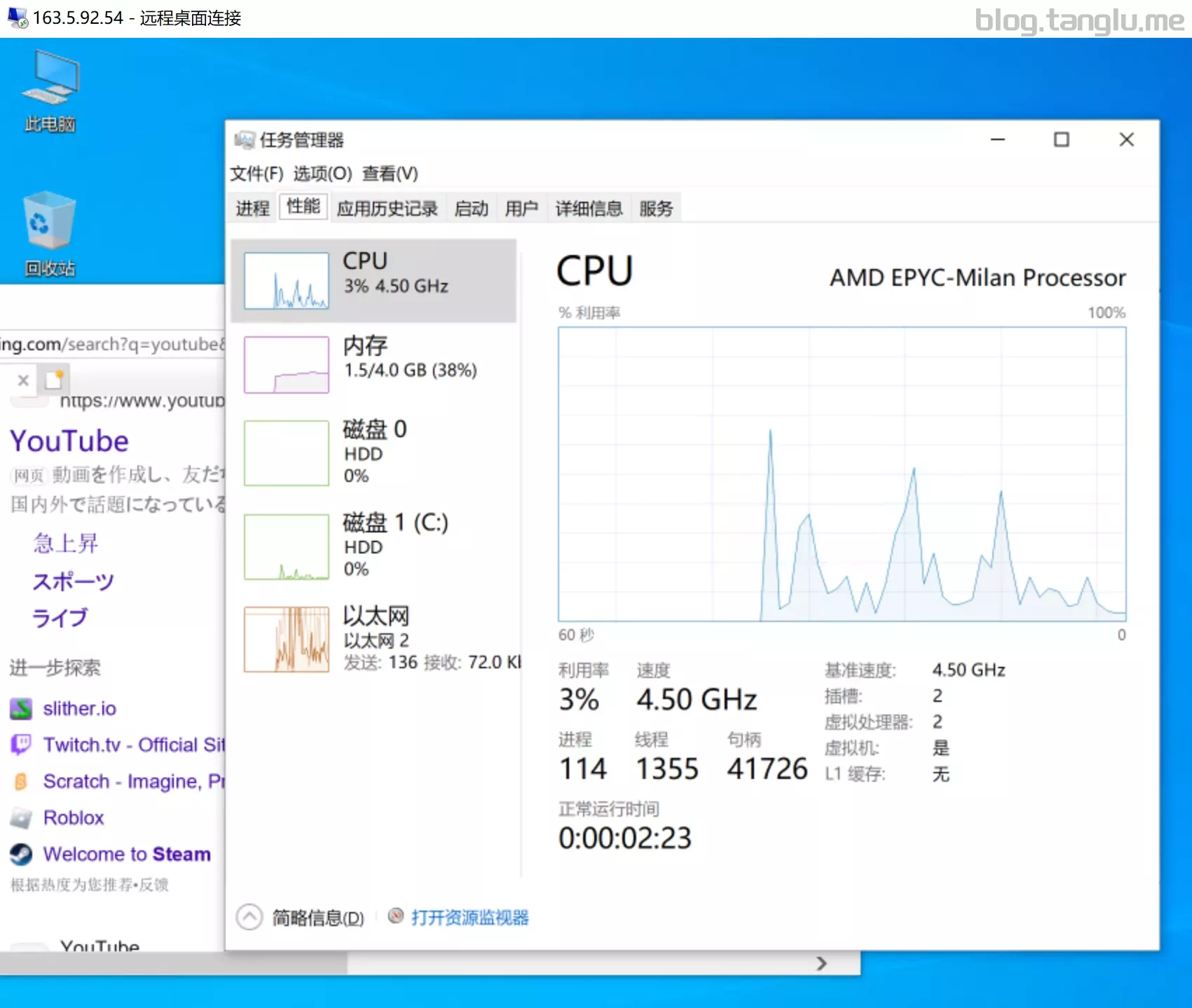The height and width of the screenshot is (1008, 1192).
Task: Click the uptime value 0:00:02:23
Action: click(624, 838)
